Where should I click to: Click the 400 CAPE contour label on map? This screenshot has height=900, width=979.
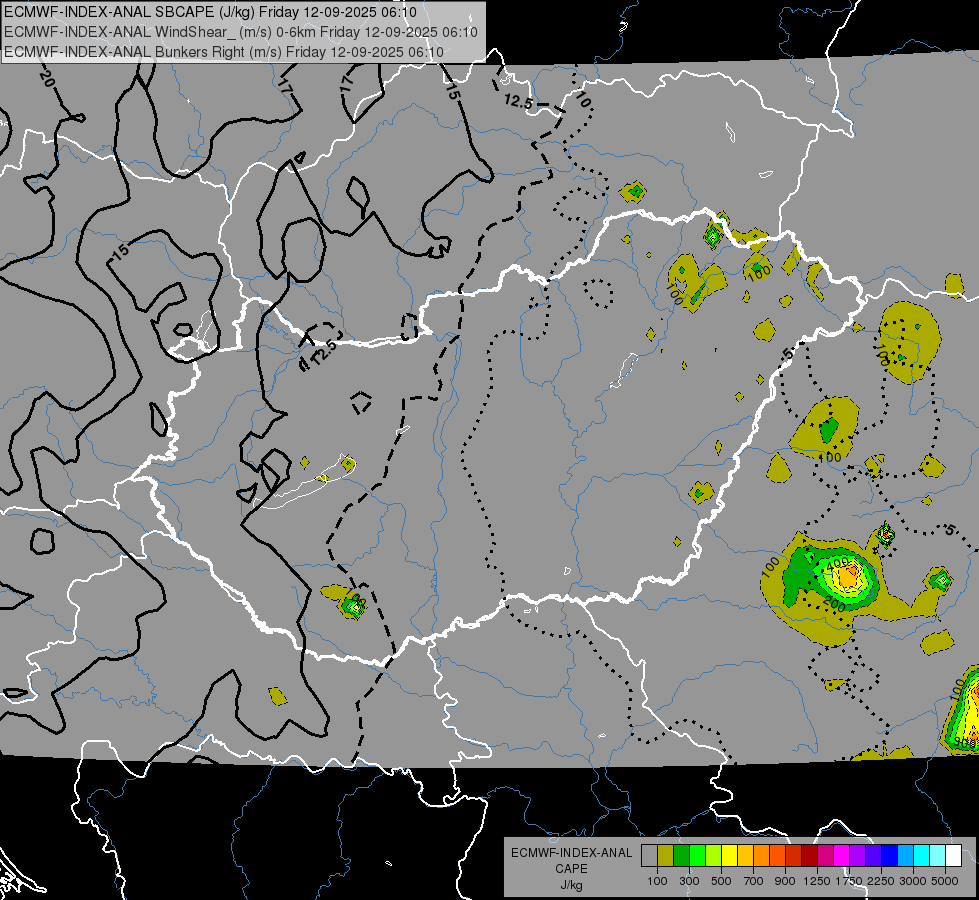pyautogui.click(x=838, y=564)
